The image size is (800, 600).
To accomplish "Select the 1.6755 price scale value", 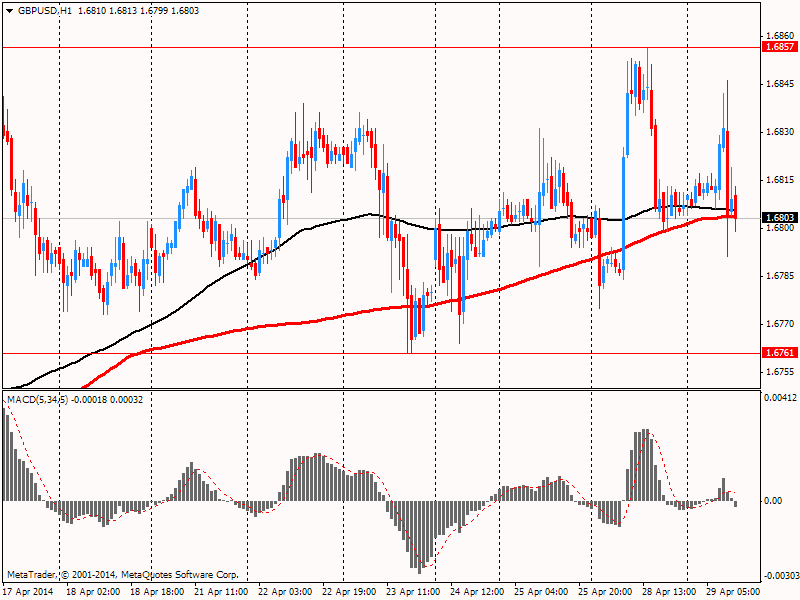I will click(x=780, y=372).
